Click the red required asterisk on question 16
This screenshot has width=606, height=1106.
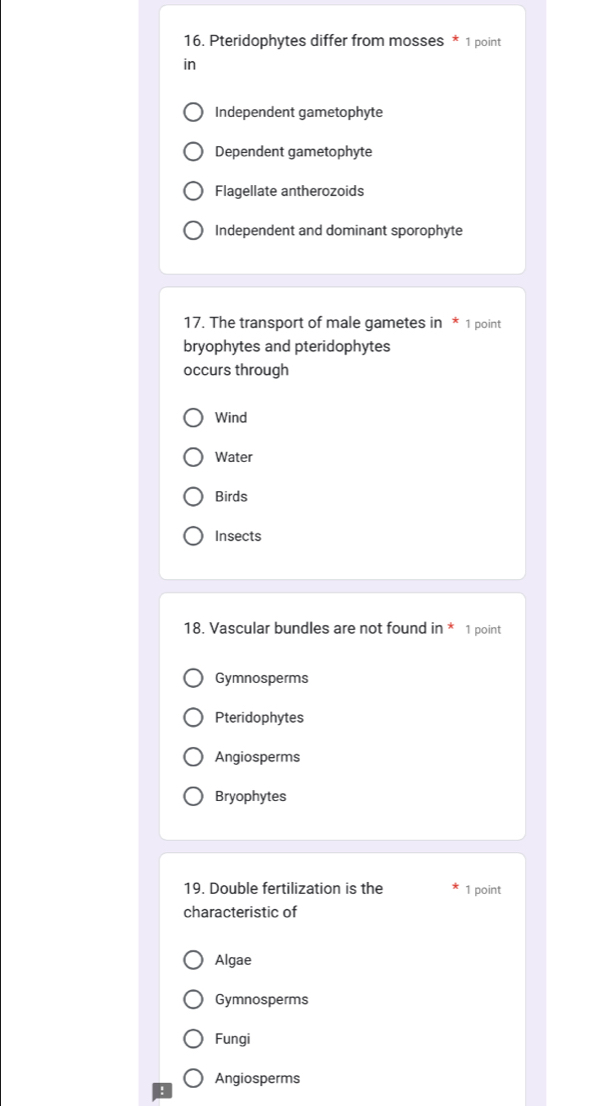(x=455, y=40)
